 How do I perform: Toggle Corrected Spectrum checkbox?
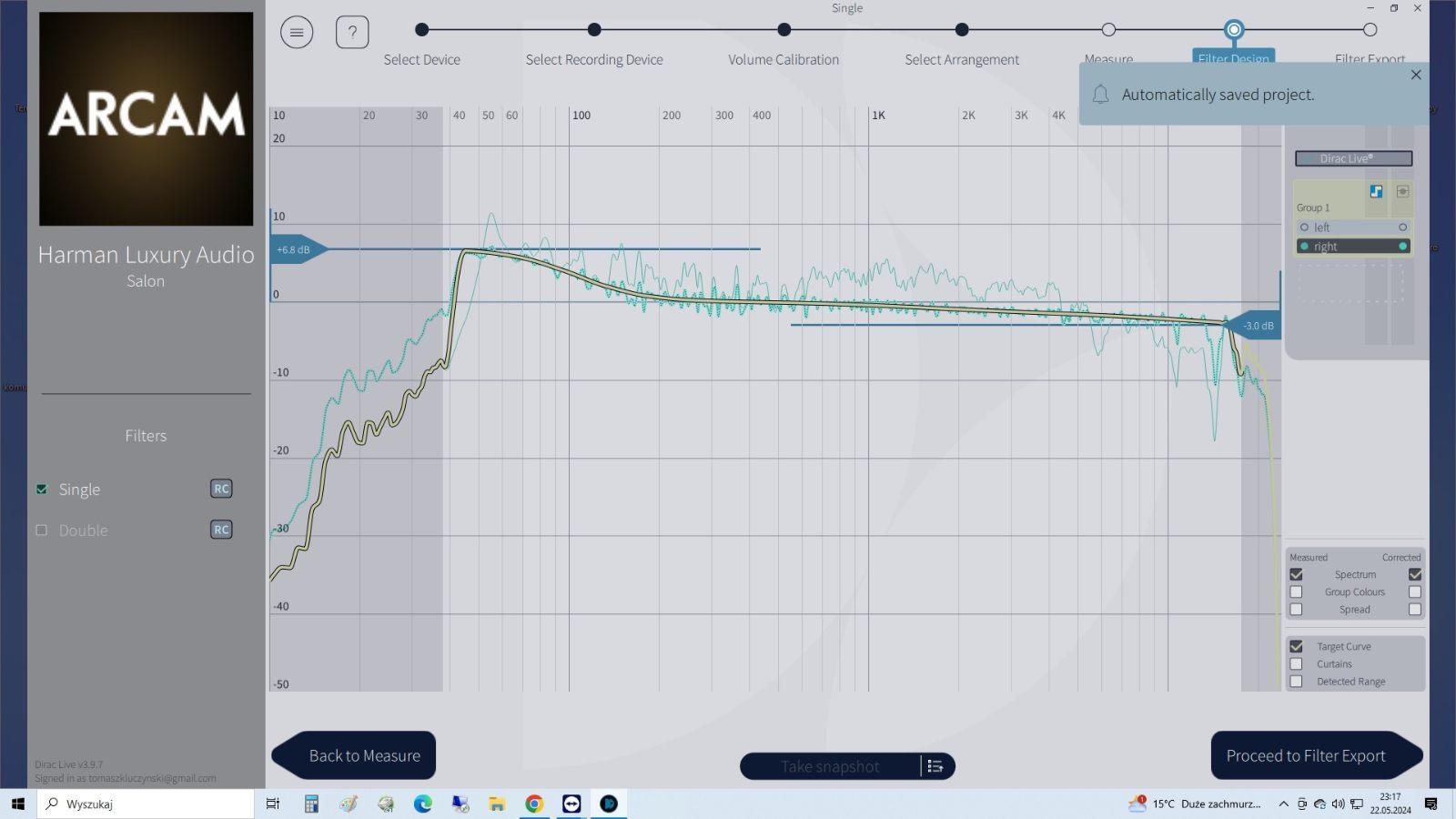click(1415, 575)
